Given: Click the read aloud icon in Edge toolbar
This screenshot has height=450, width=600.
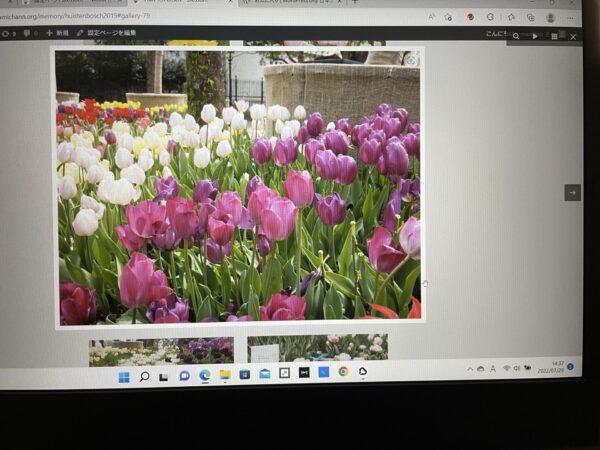Looking at the screenshot, I should point(432,16).
